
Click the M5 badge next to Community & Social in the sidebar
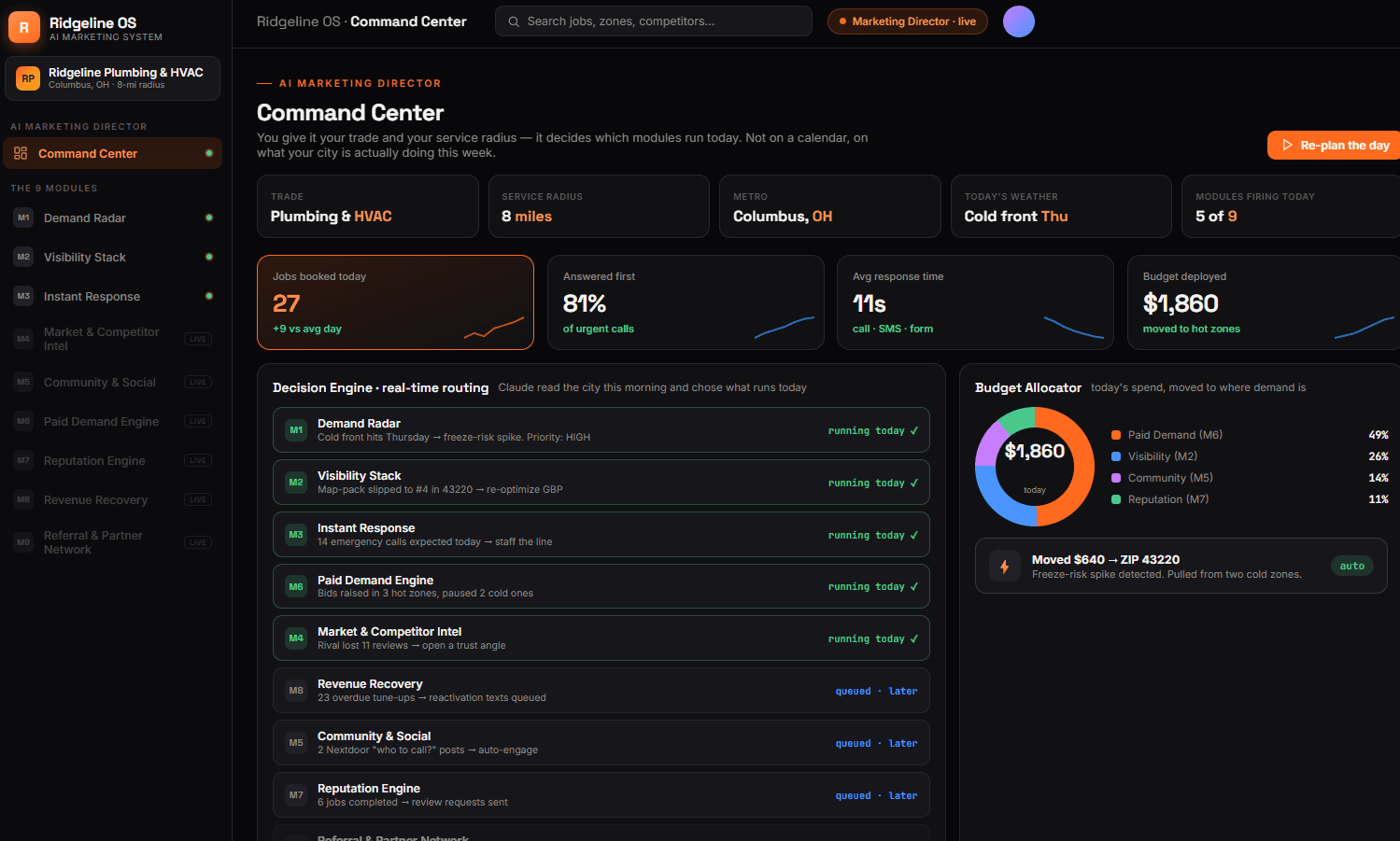23,382
